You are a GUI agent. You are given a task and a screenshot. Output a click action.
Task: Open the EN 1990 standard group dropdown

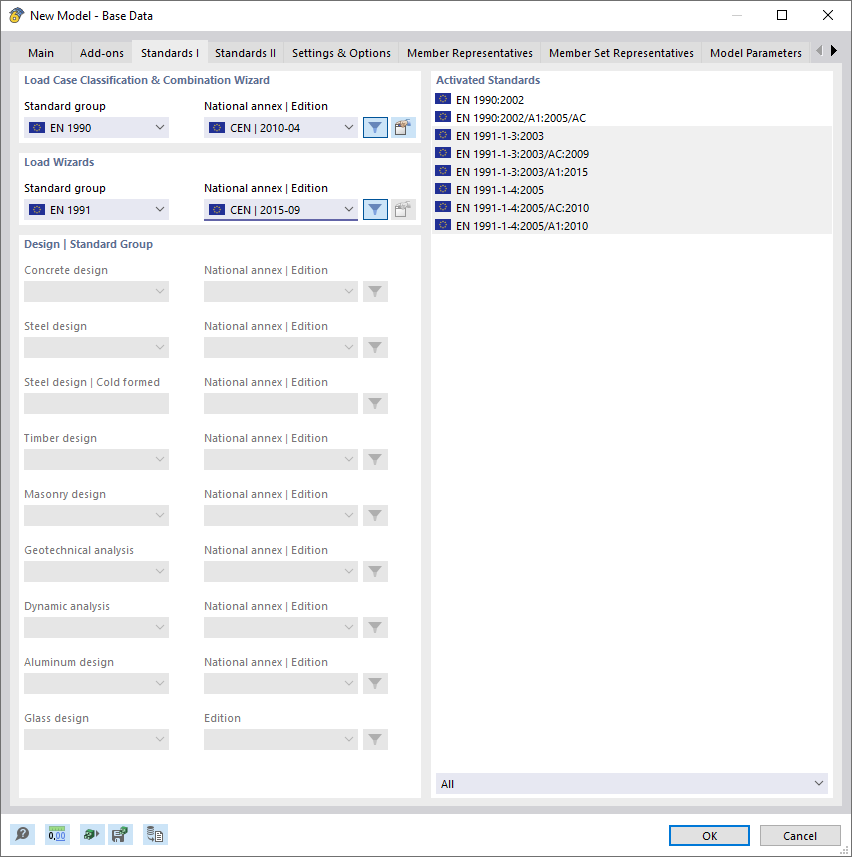pos(96,127)
